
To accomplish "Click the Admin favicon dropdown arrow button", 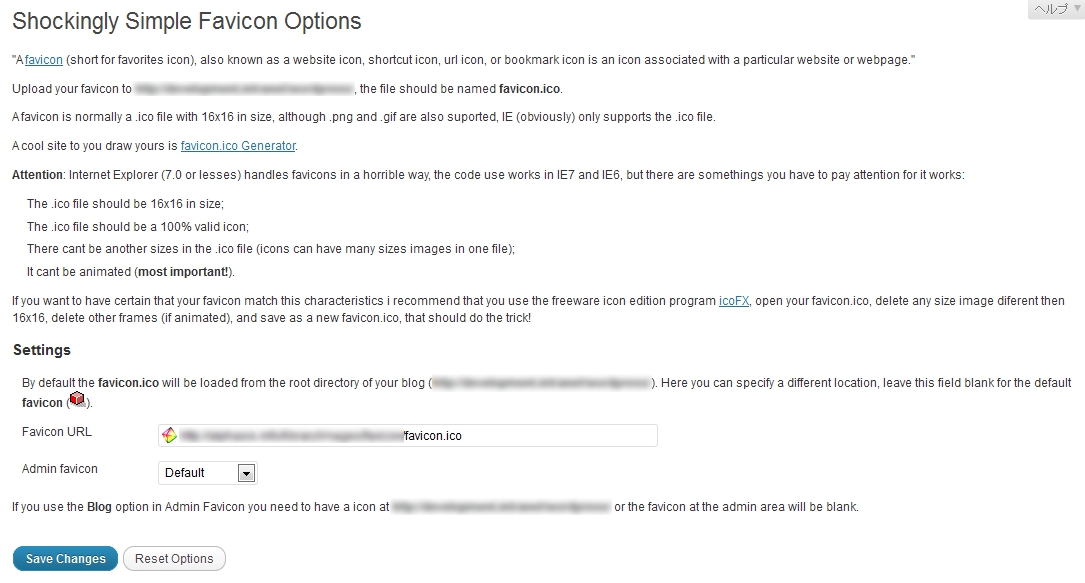I will pos(246,473).
